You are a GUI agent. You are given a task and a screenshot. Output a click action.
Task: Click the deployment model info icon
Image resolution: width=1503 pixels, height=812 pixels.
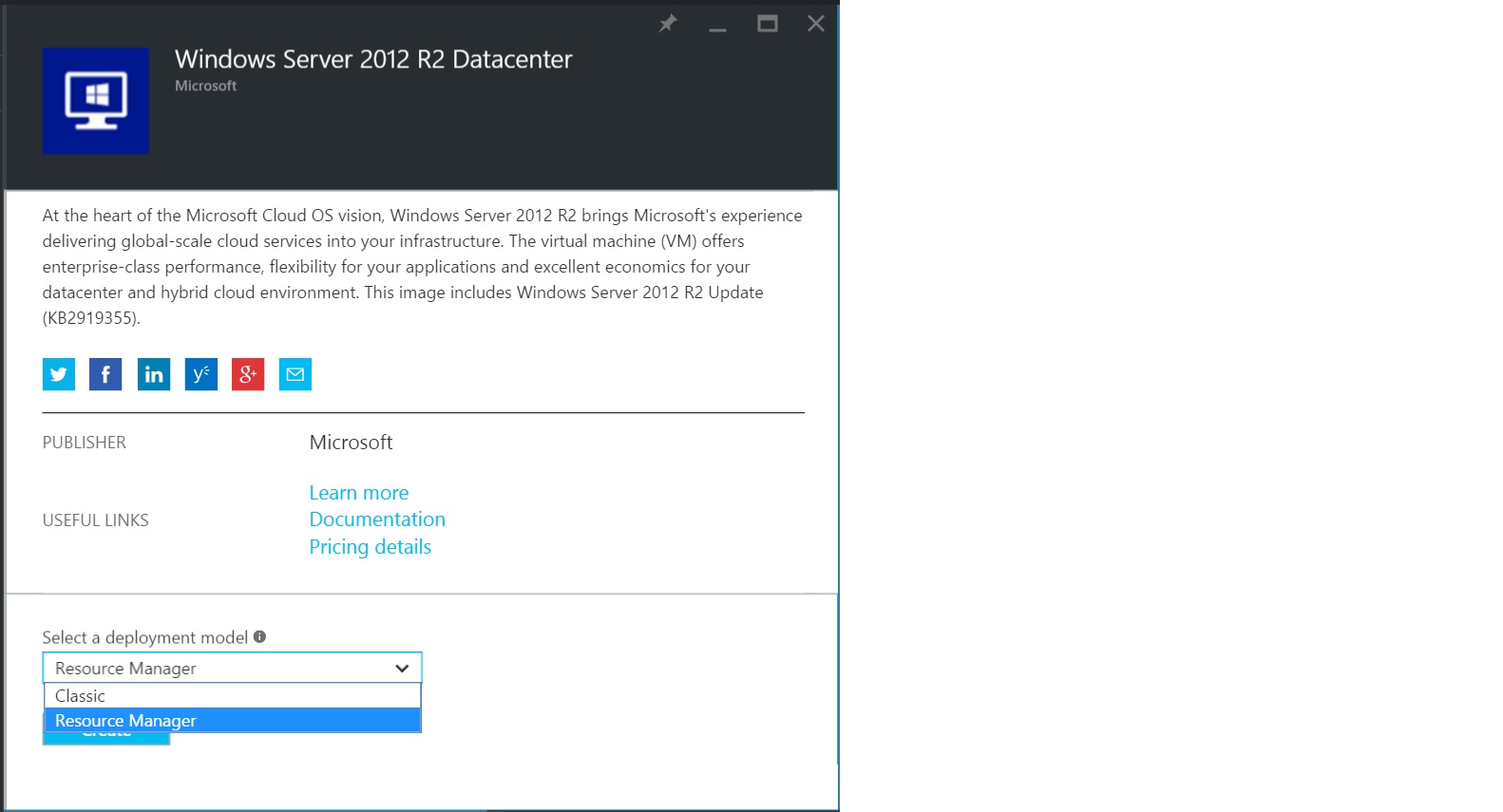pyautogui.click(x=259, y=637)
